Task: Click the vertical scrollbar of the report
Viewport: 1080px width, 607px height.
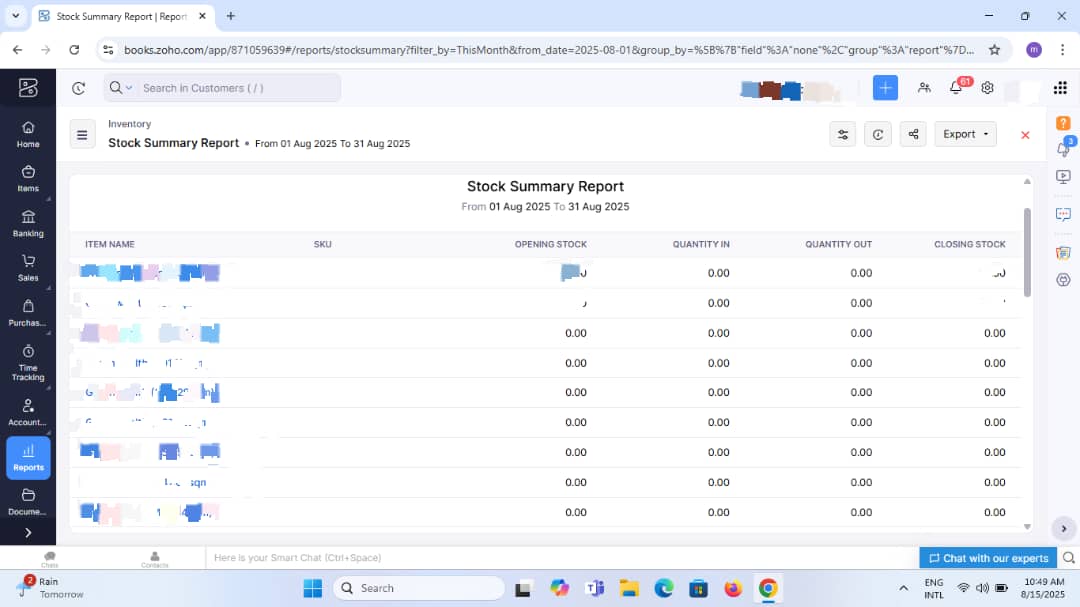Action: coord(1027,252)
